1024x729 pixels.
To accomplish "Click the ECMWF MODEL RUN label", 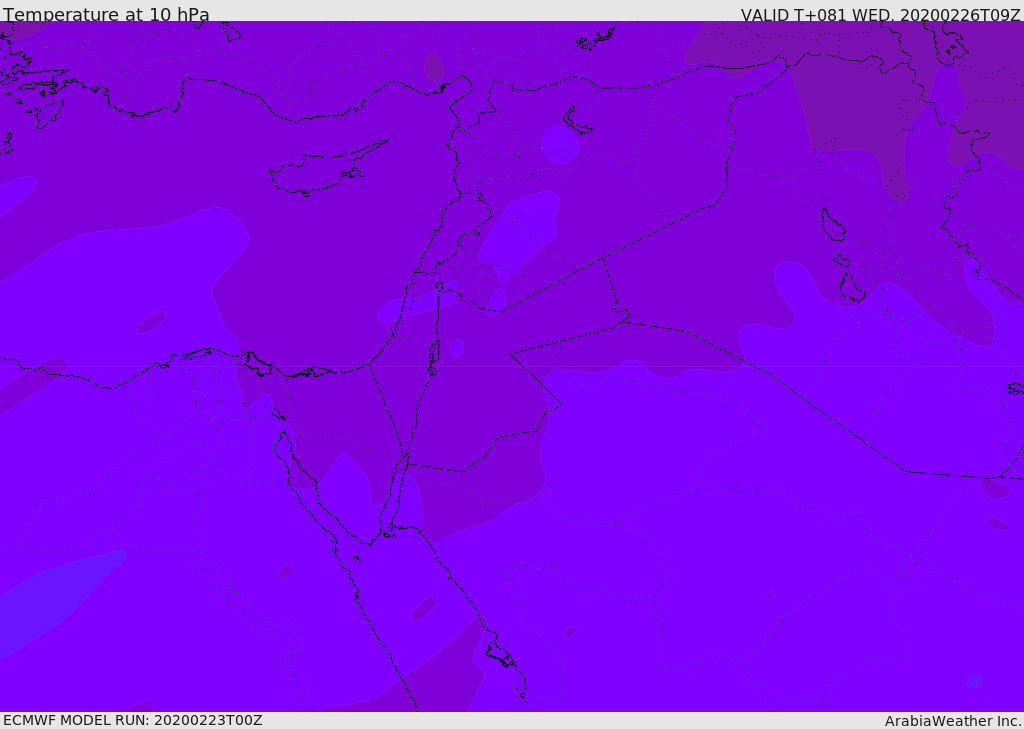I will [132, 720].
